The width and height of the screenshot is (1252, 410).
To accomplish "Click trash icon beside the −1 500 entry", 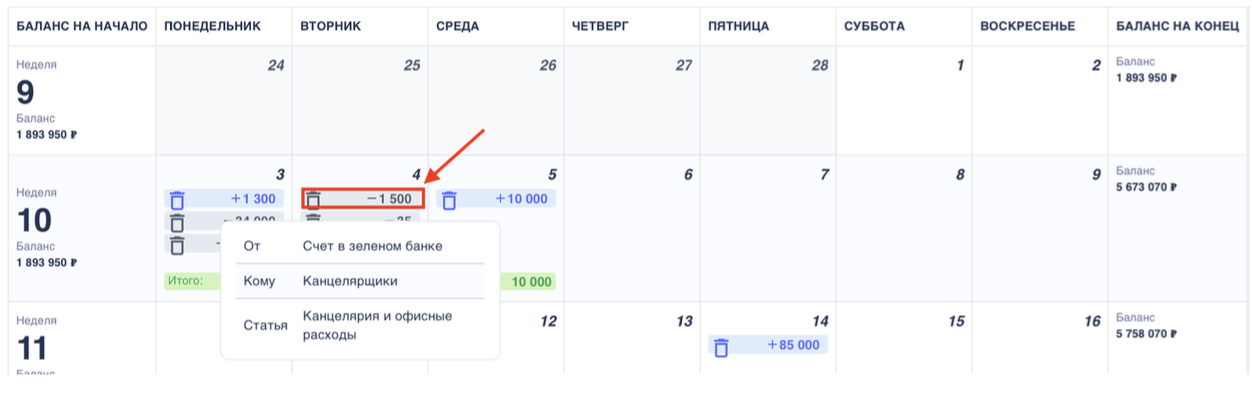I will click(313, 199).
